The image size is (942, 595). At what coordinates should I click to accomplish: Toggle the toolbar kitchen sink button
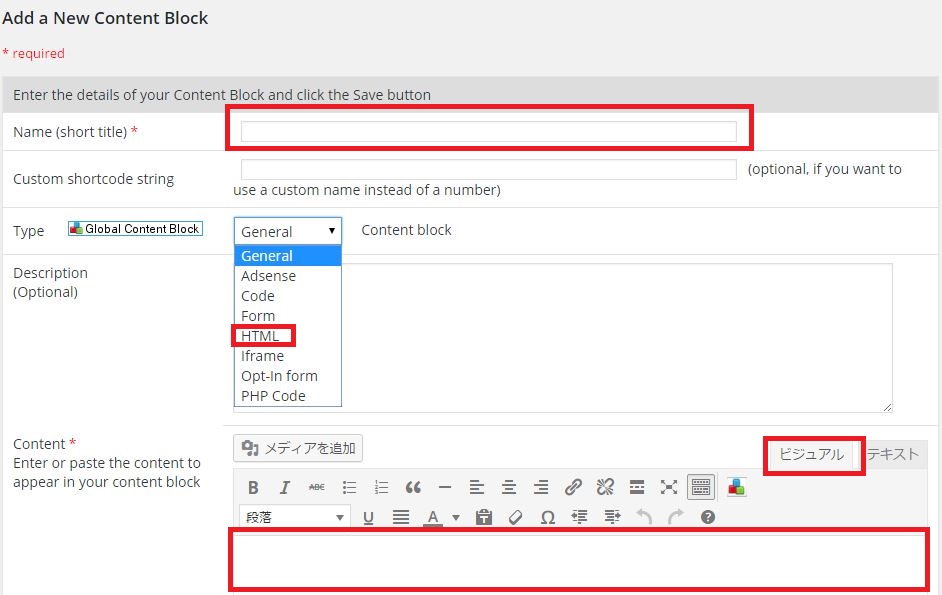point(701,487)
